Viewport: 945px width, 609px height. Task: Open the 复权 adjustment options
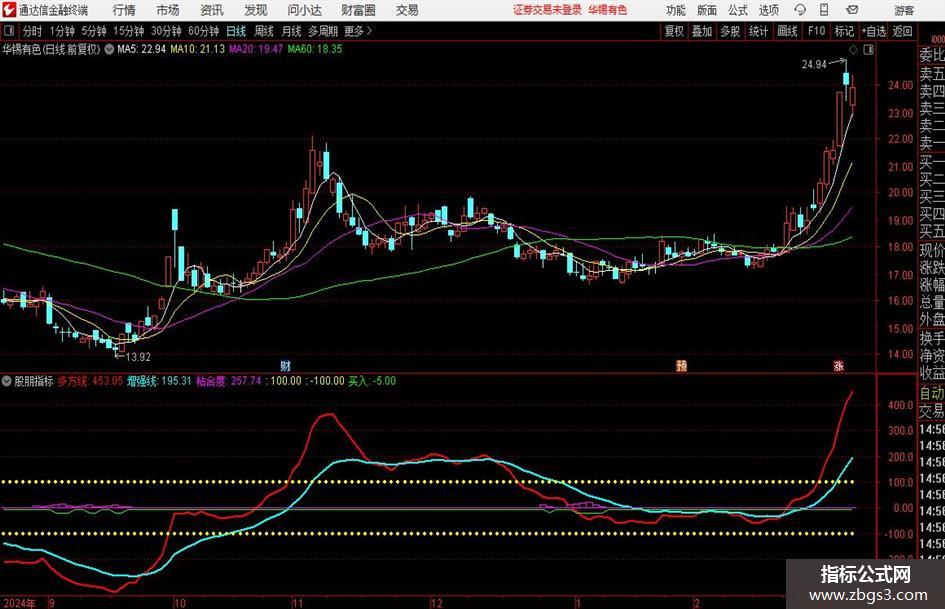point(674,31)
